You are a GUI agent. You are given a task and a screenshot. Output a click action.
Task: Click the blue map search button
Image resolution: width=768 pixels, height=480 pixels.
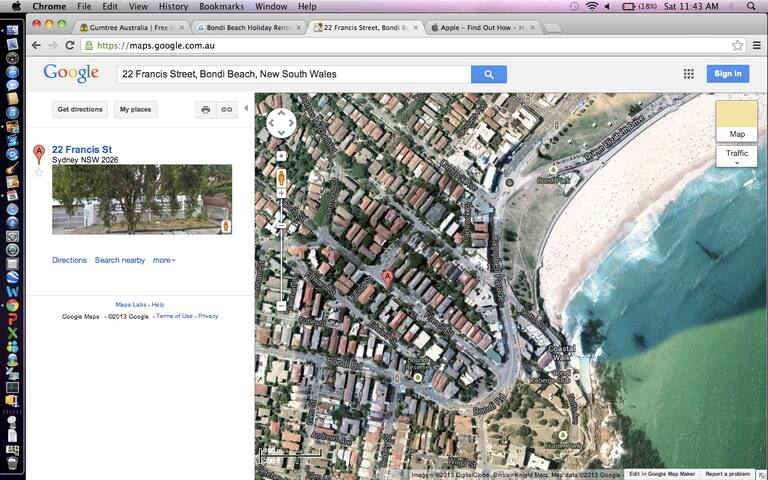tap(488, 74)
